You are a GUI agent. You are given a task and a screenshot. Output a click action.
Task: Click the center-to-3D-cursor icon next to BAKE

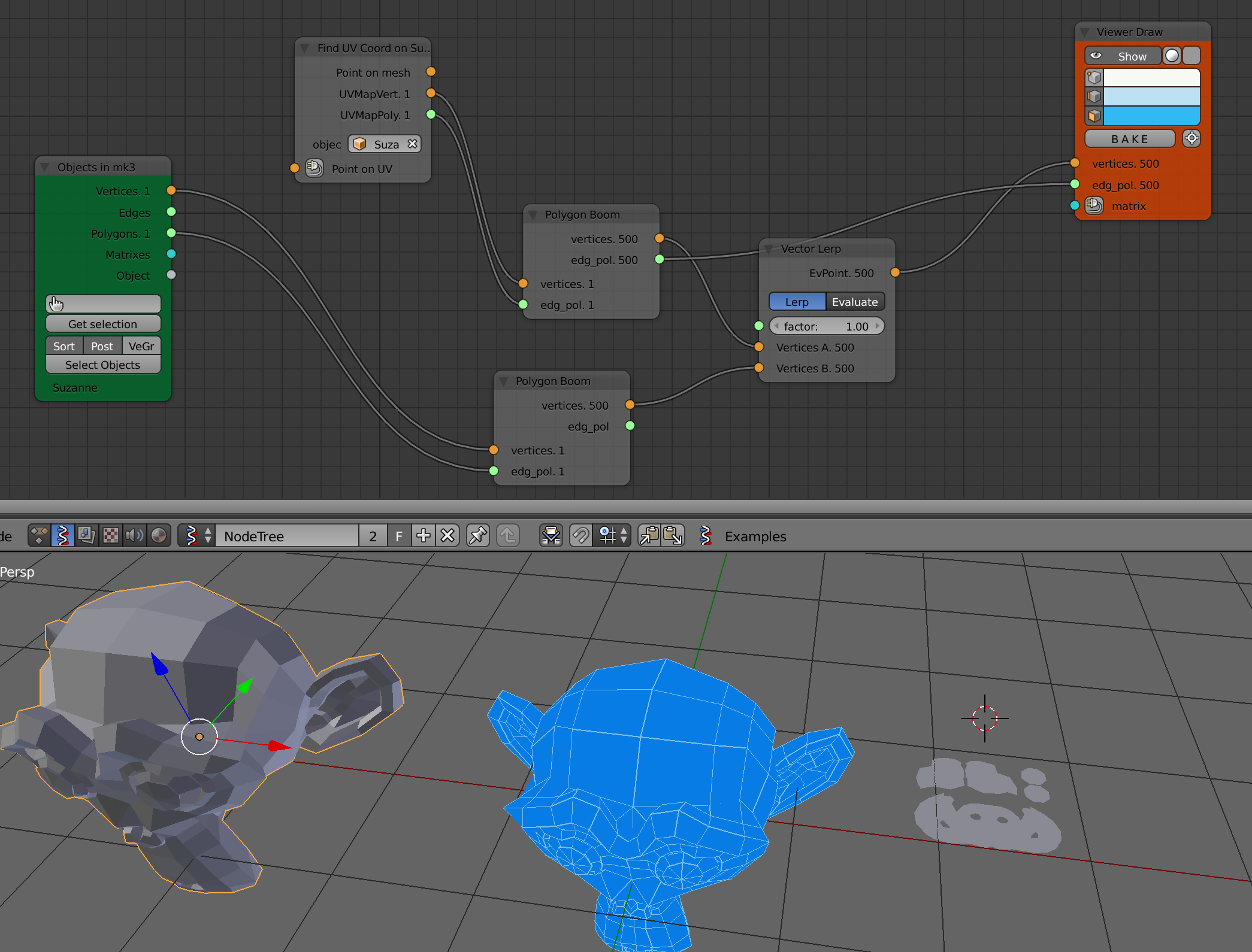(1191, 138)
